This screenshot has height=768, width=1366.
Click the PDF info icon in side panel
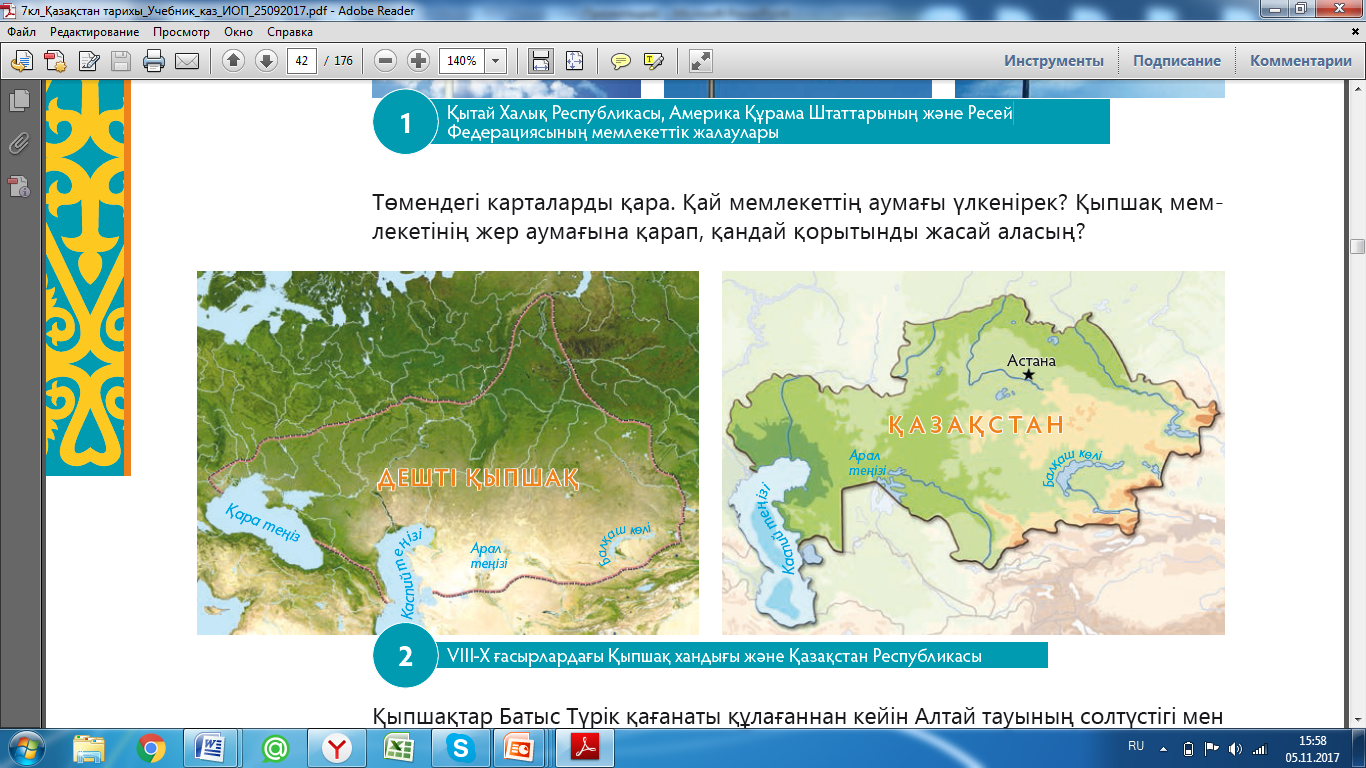pyautogui.click(x=19, y=186)
